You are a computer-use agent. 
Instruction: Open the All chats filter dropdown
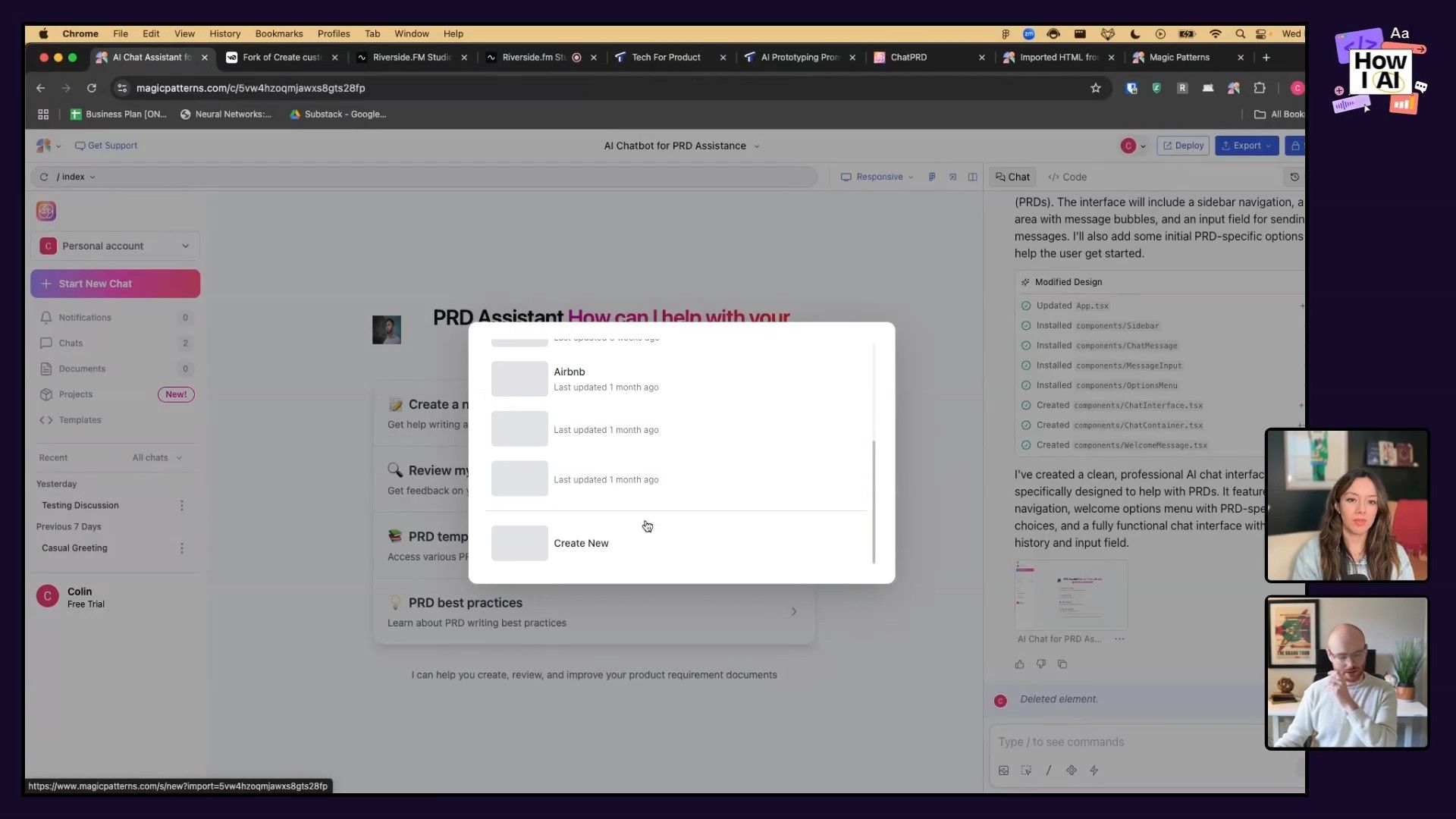click(x=157, y=458)
